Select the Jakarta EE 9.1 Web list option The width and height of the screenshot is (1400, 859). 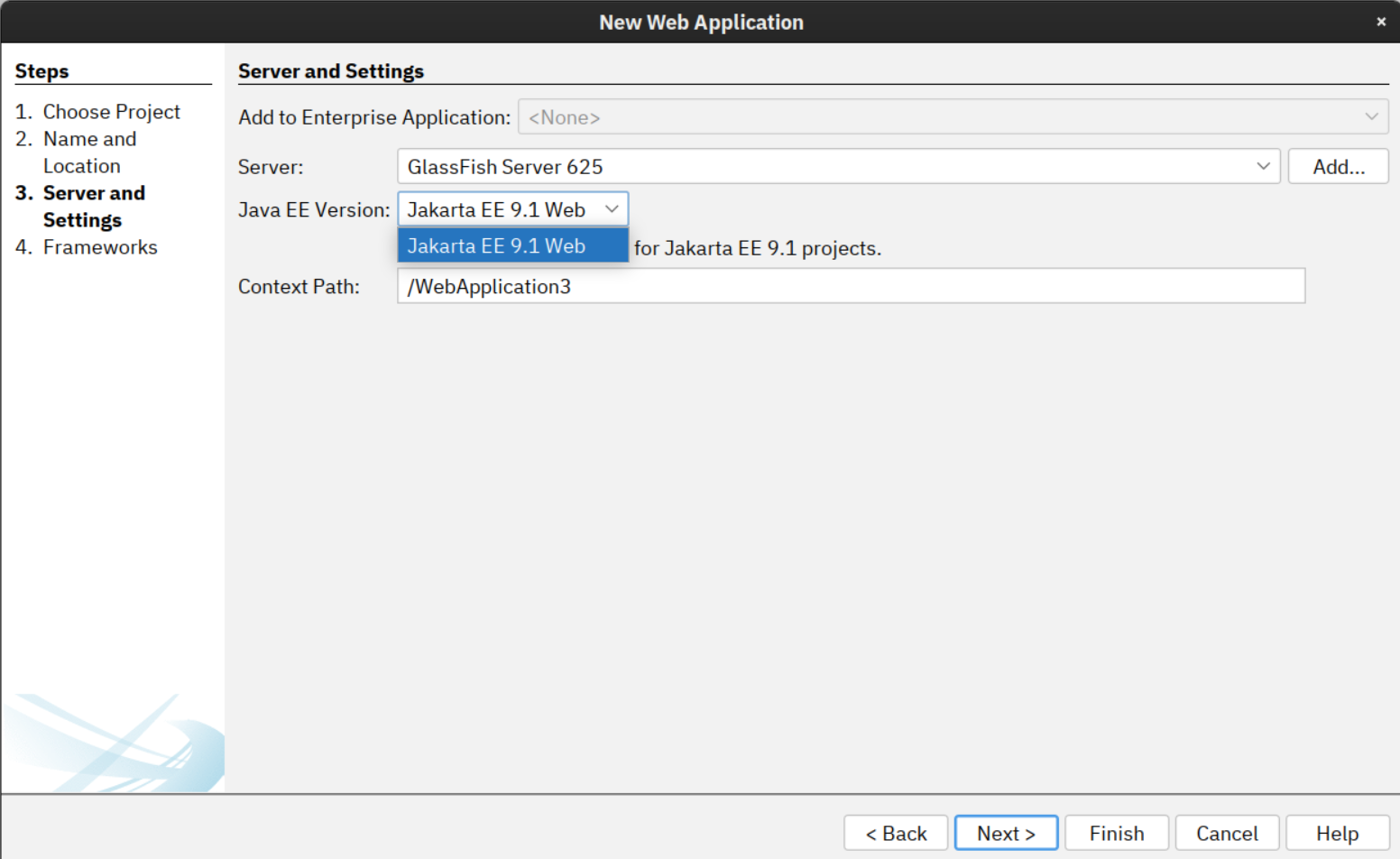(513, 245)
